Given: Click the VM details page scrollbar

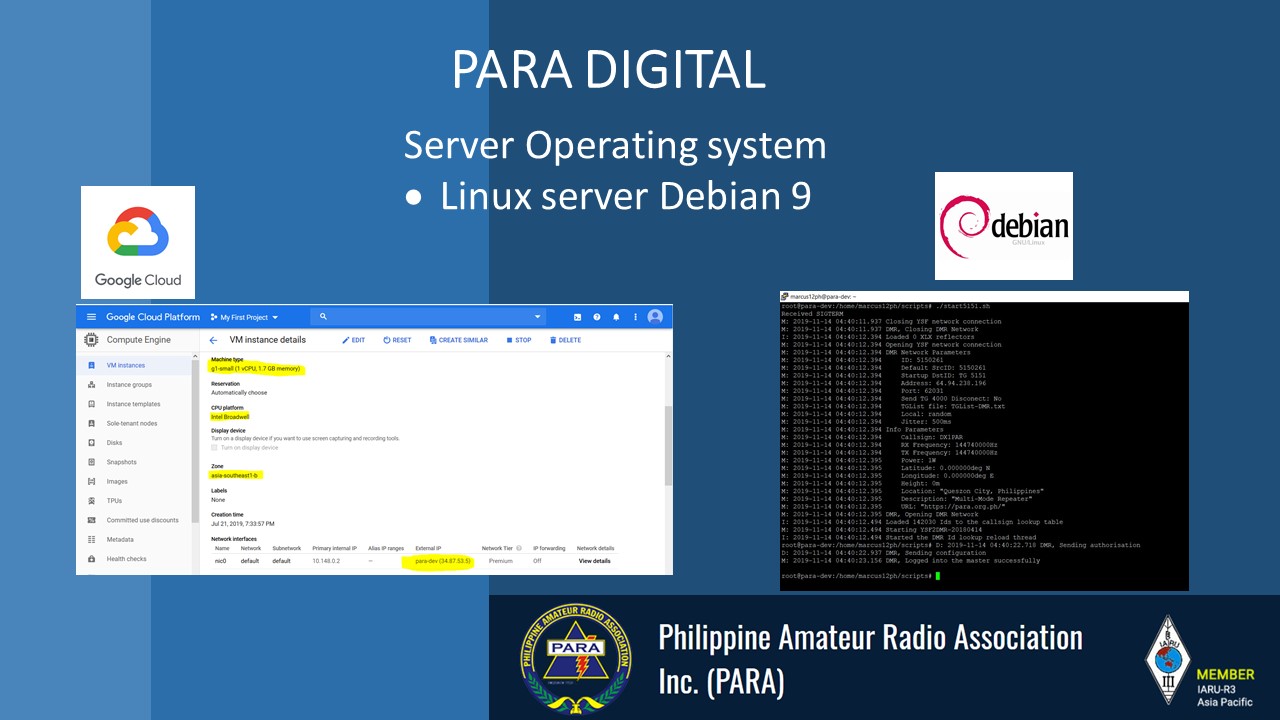Looking at the screenshot, I should coord(668,445).
